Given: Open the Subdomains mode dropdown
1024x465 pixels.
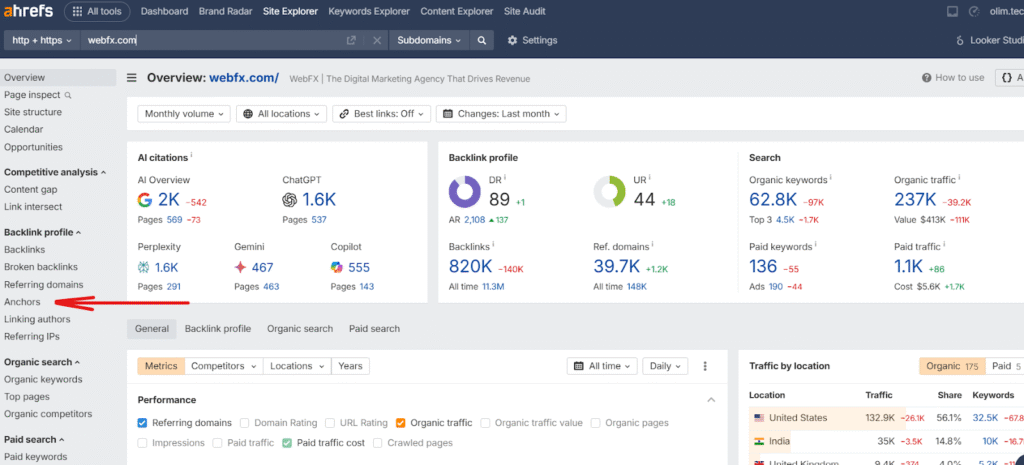Looking at the screenshot, I should tap(429, 40).
